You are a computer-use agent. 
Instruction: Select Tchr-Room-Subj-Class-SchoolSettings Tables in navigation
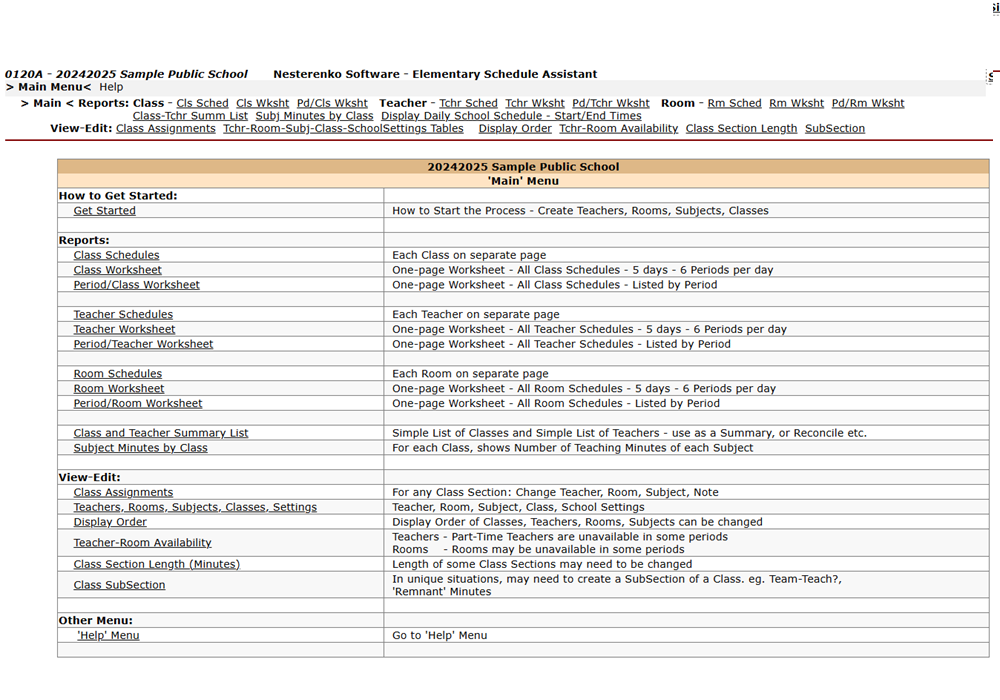click(x=343, y=128)
